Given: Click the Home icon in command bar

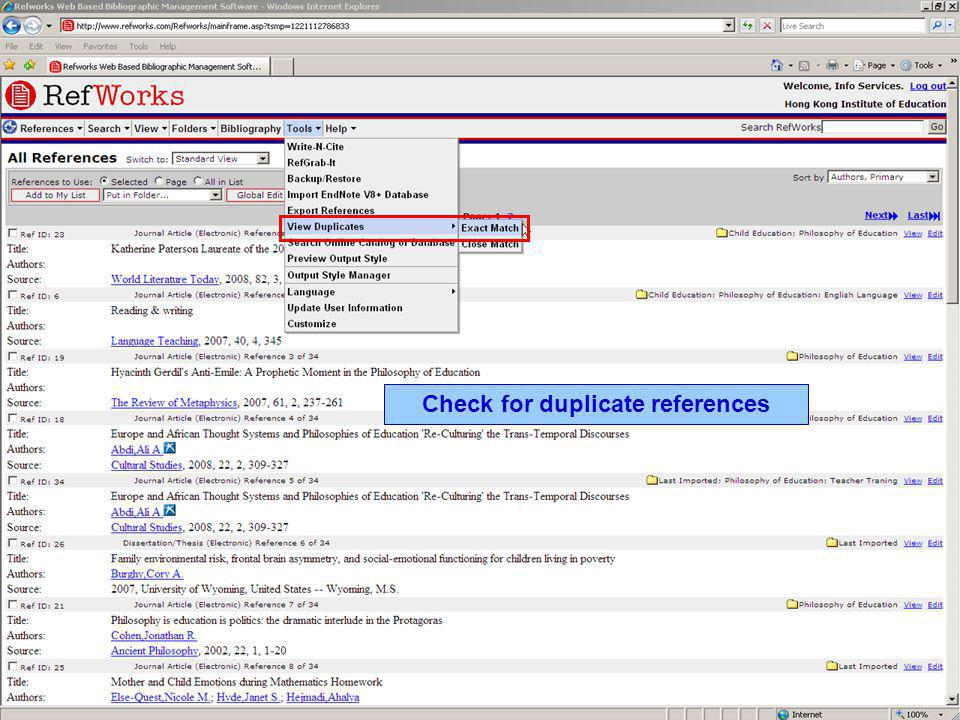Looking at the screenshot, I should (777, 65).
